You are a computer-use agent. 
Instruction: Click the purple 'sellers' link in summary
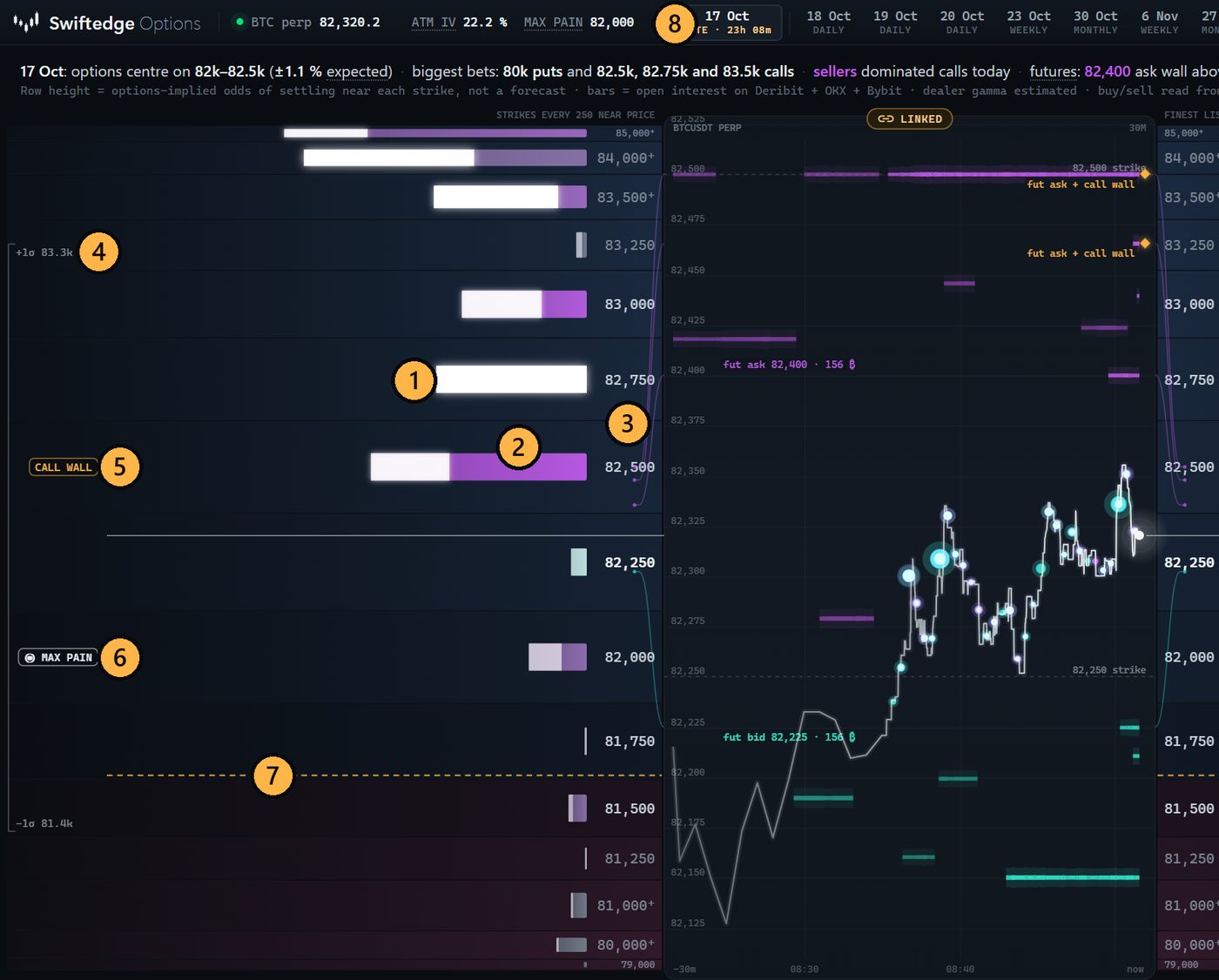835,71
